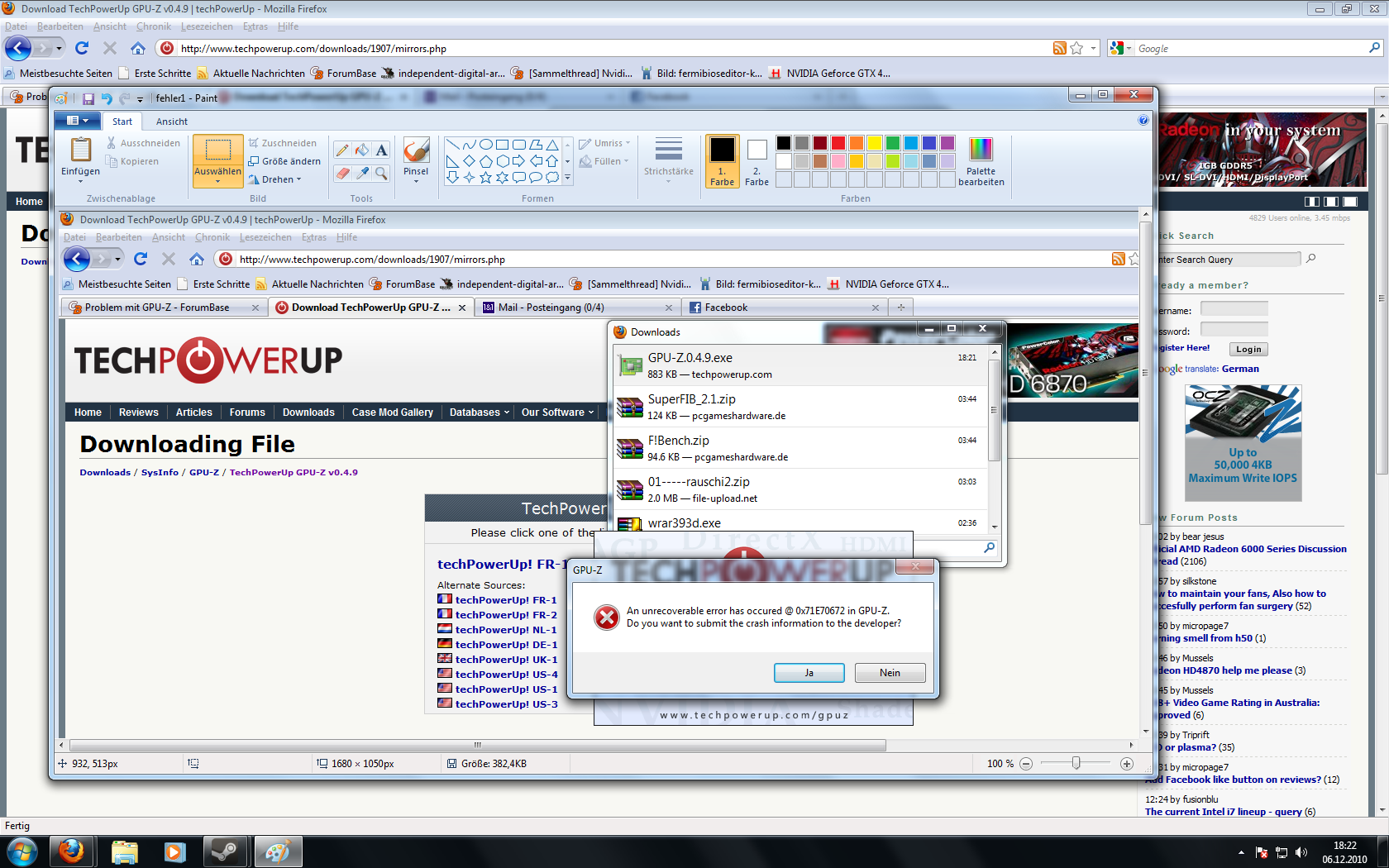Open the Drehen rotate dropdown
This screenshot has height=868, width=1389.
[x=275, y=179]
